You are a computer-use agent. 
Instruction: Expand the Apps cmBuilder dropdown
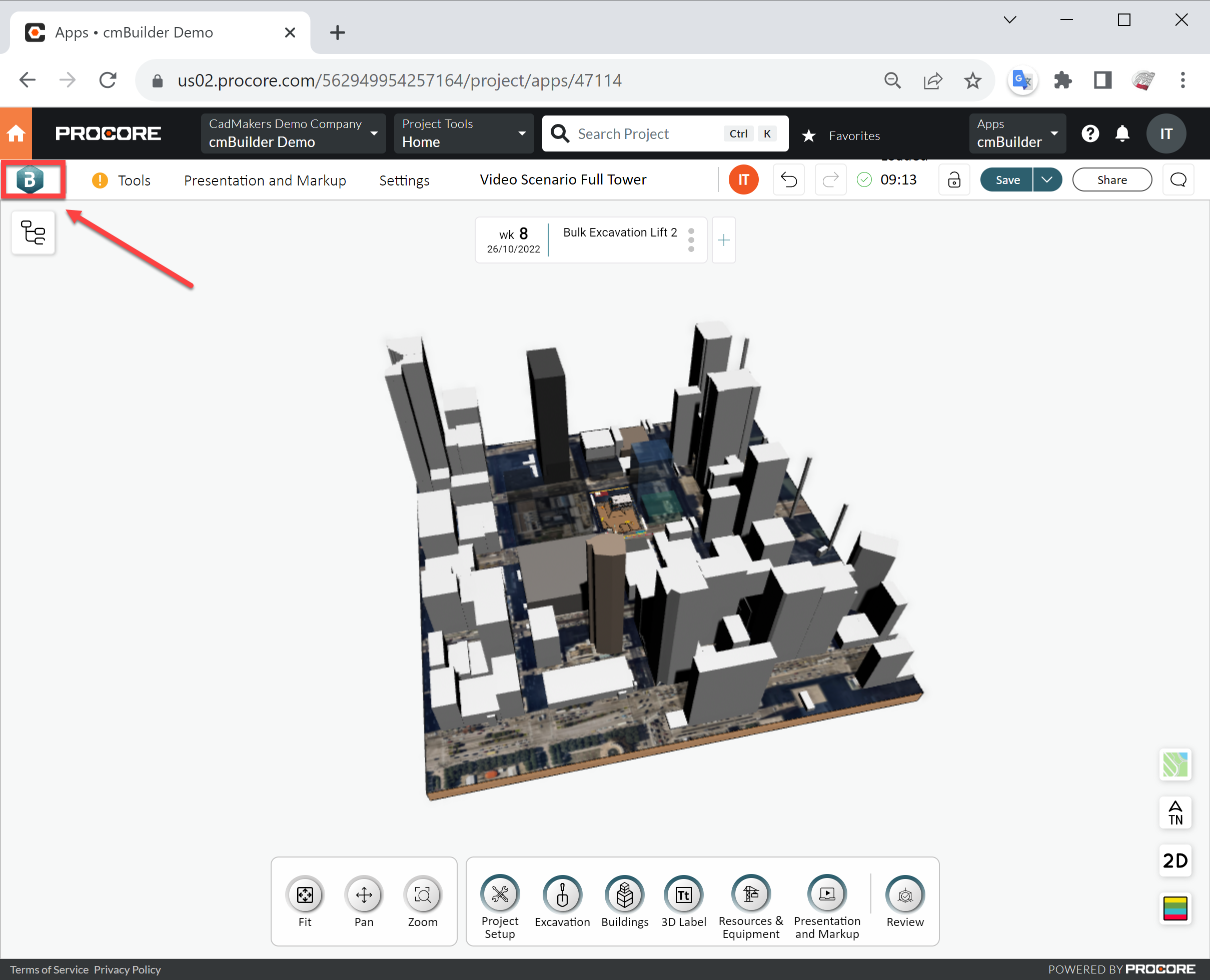pos(1017,133)
